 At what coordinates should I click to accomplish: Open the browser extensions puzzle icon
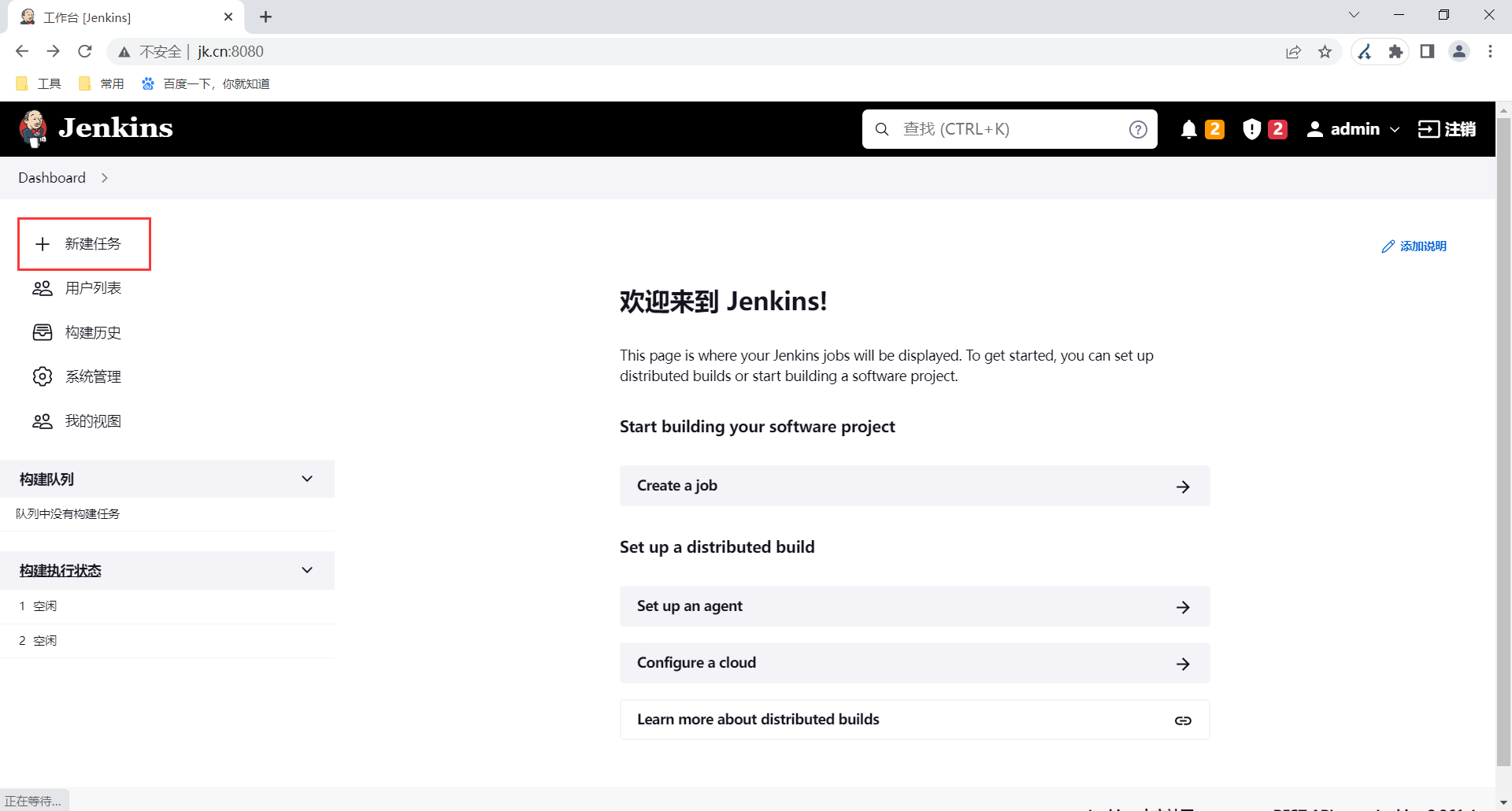[x=1395, y=52]
